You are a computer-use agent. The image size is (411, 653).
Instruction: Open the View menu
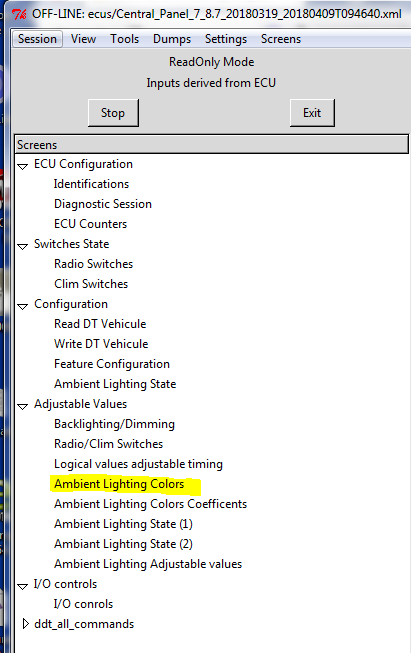click(x=83, y=39)
